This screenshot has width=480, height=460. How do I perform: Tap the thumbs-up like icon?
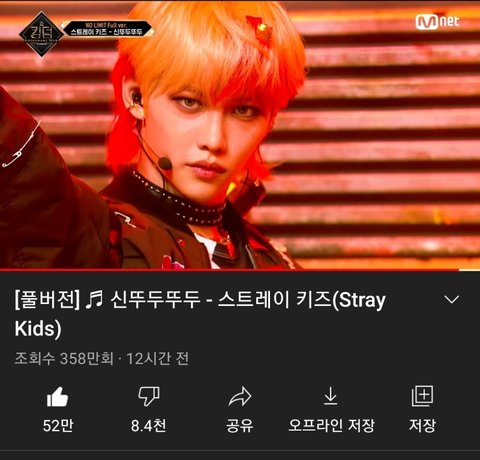click(57, 397)
